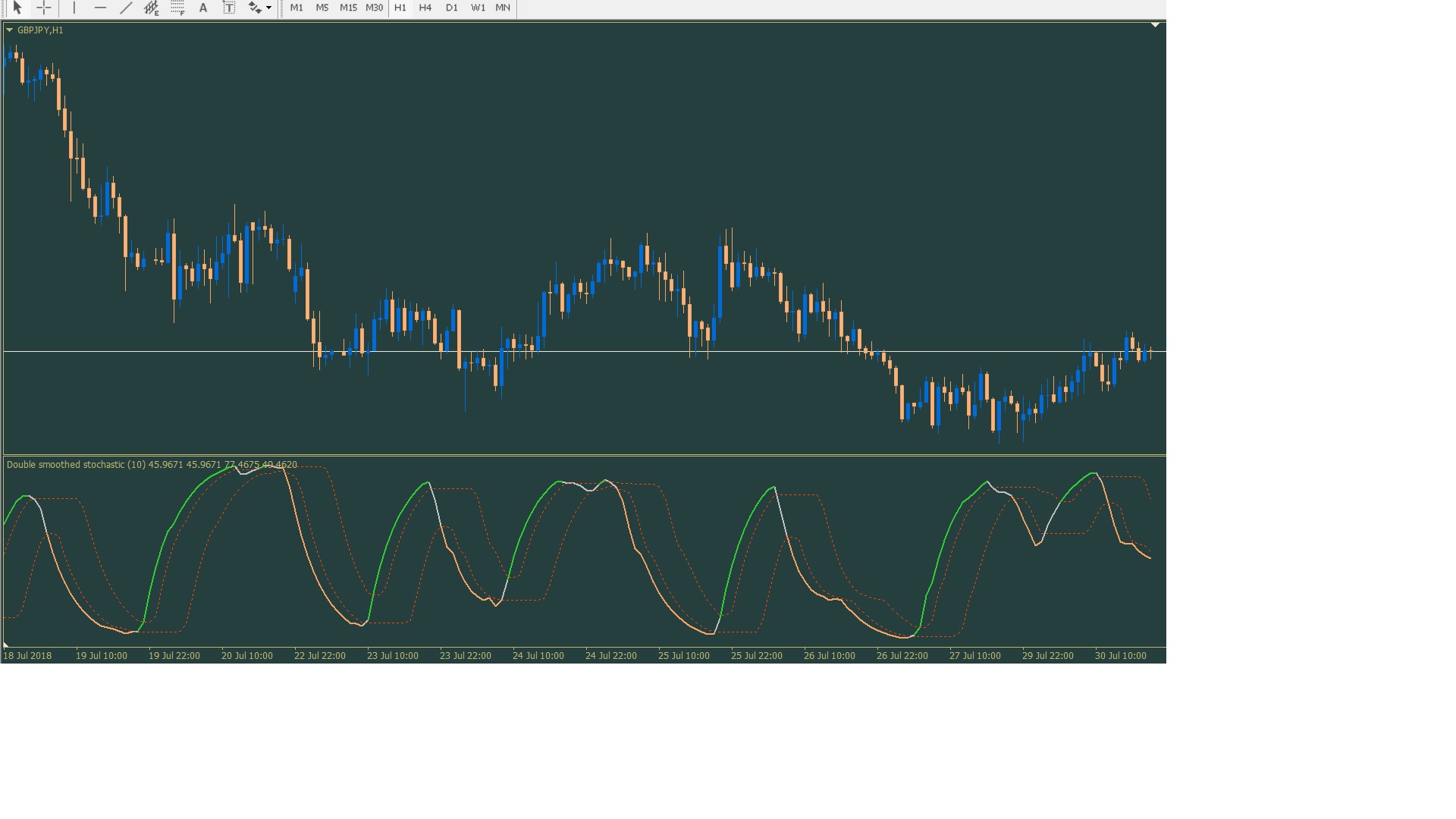Toggle the H1 timeframe button

coord(400,8)
